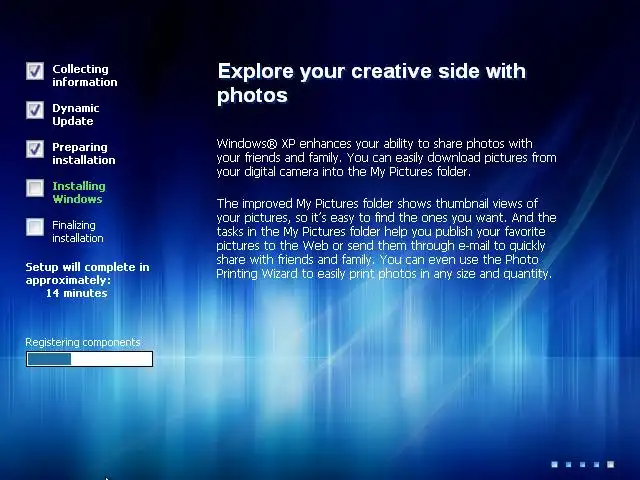Click the 'Dynamic Update' step label
Image resolution: width=640 pixels, height=480 pixels.
point(76,115)
